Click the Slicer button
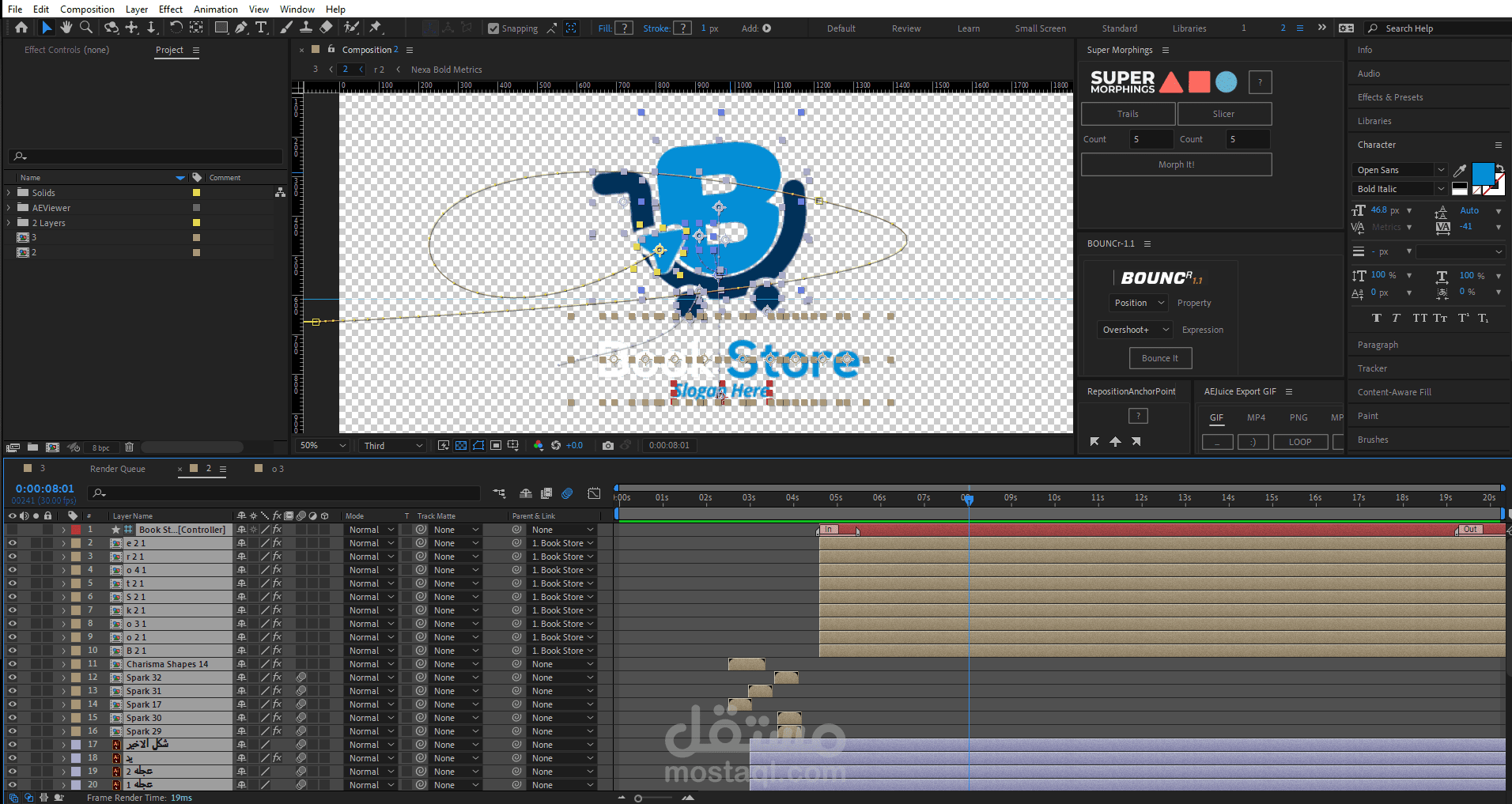The width and height of the screenshot is (1512, 804). pyautogui.click(x=1224, y=114)
